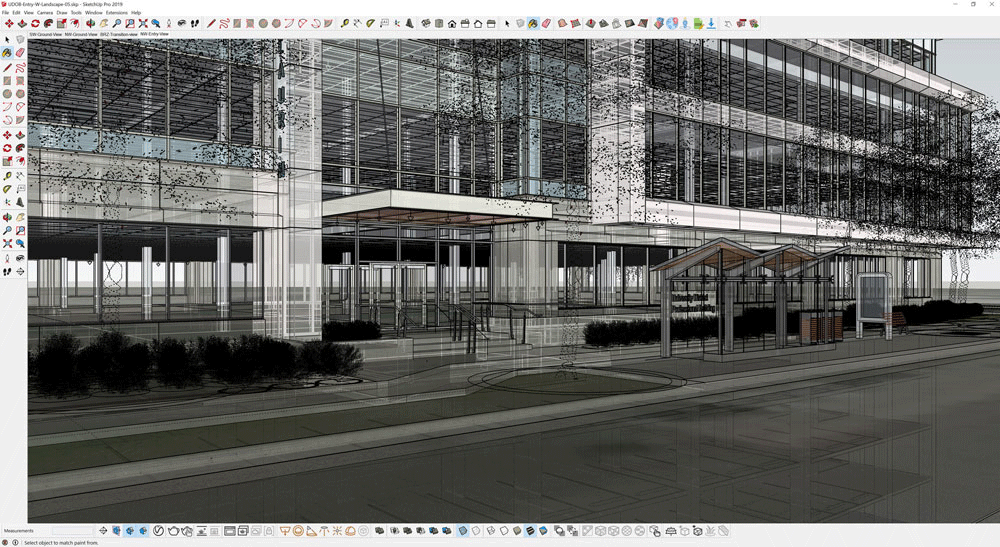The height and width of the screenshot is (547, 1000).
Task: Toggle X-Ray face style in the bottom toolbar
Action: tap(463, 530)
